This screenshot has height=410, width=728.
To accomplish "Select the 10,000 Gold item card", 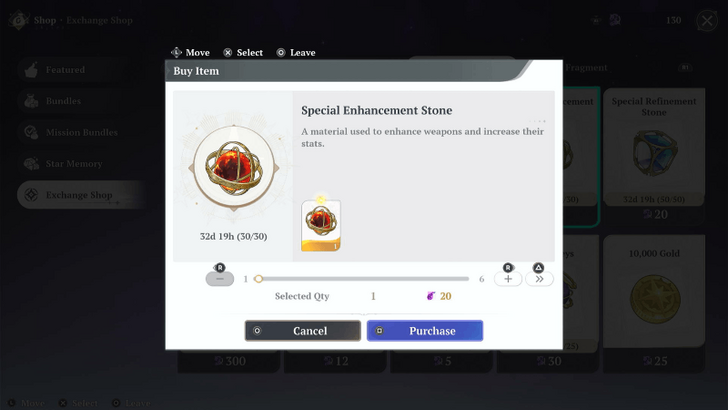I will pos(654,302).
